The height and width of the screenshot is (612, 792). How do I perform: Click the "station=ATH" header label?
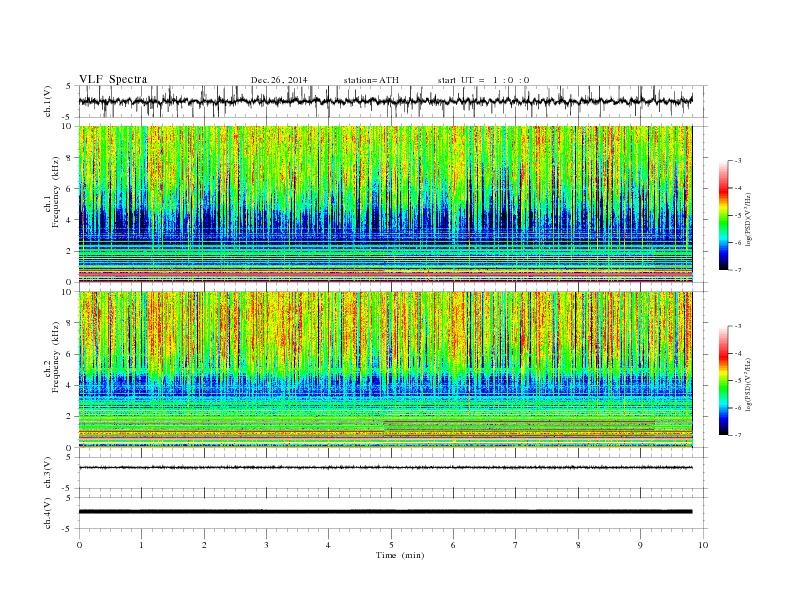coord(371,80)
